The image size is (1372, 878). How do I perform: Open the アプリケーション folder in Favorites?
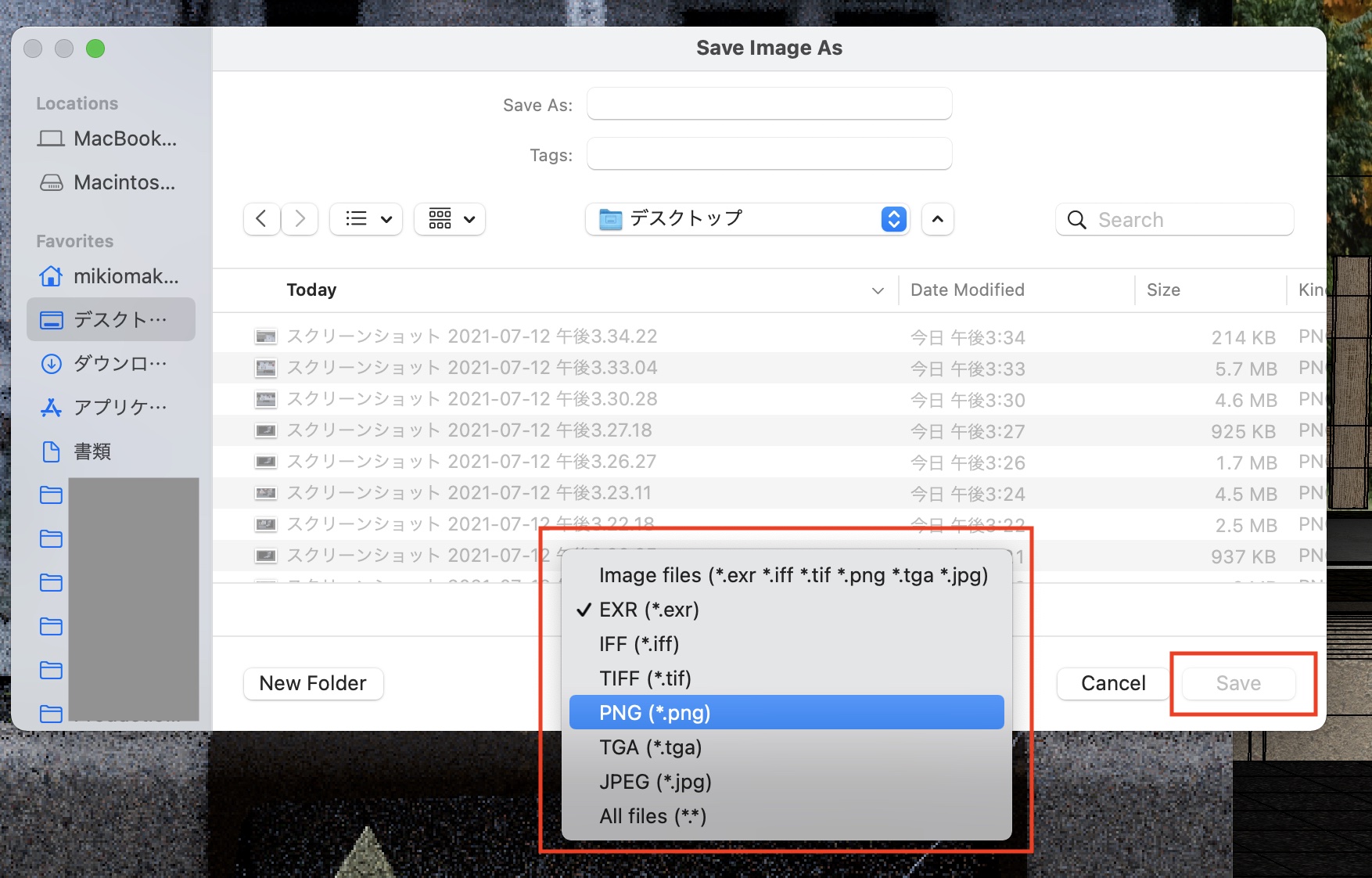pos(110,407)
